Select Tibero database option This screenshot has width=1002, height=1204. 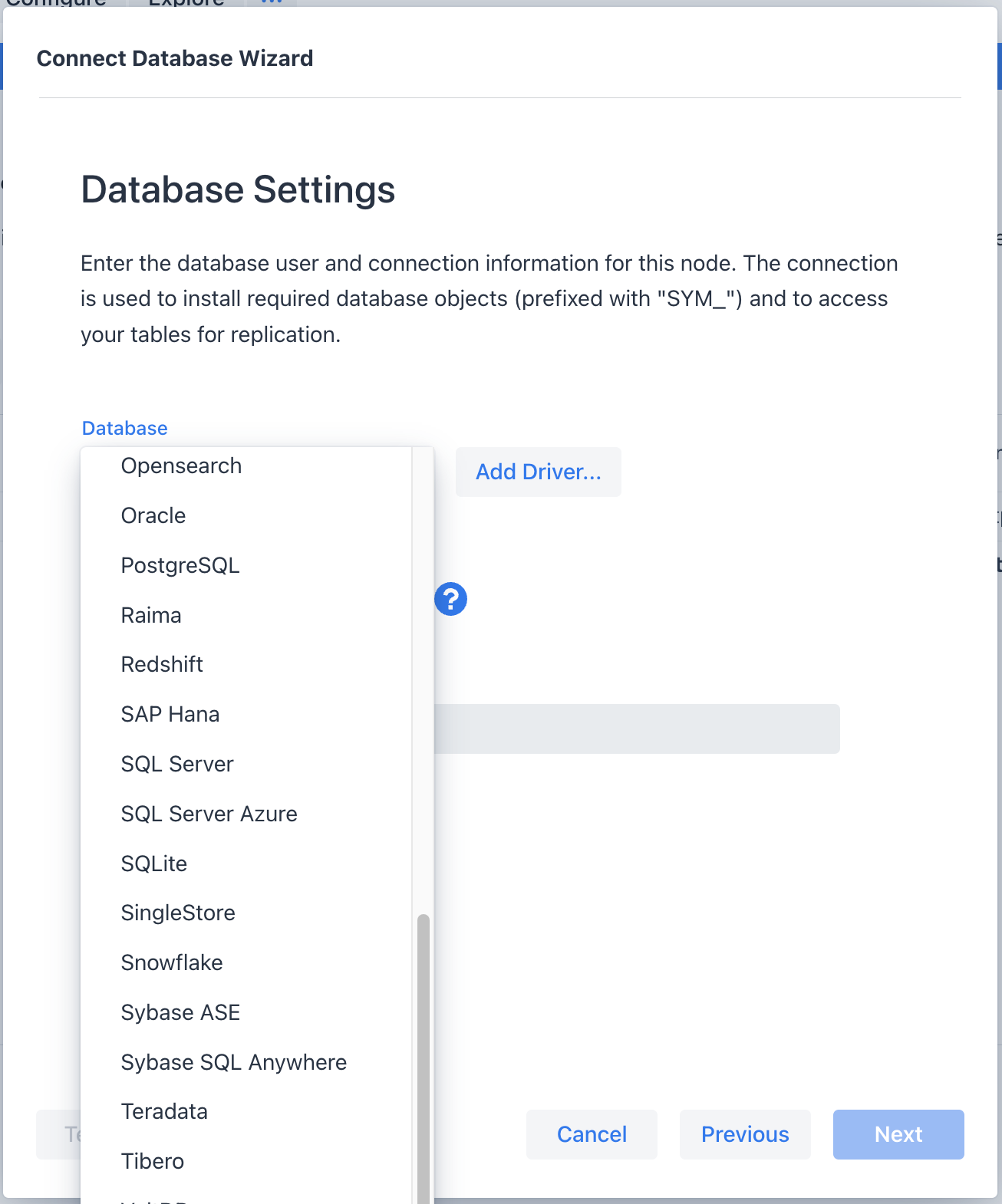coord(246,1161)
